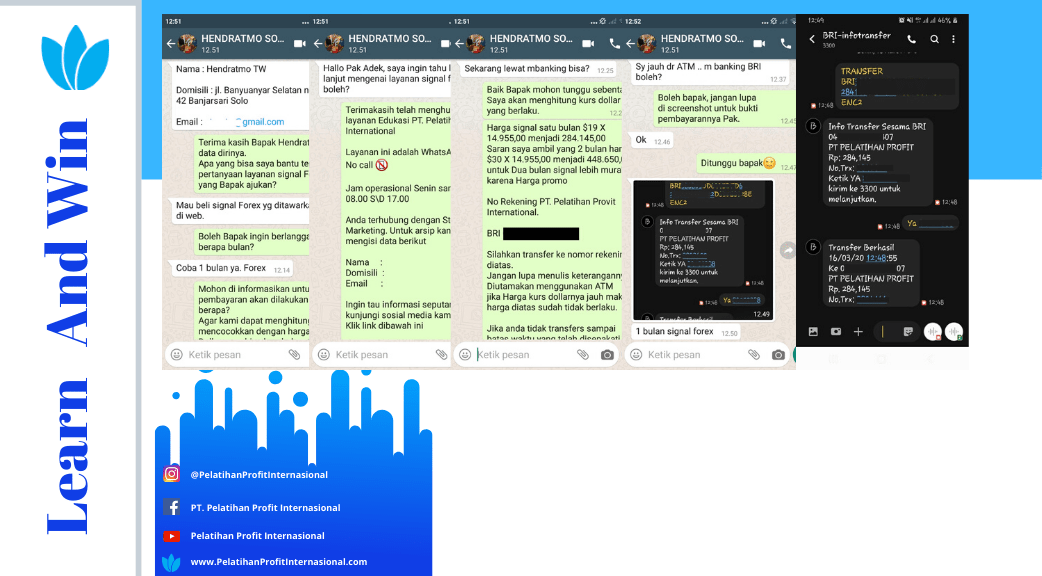Screen dimensions: 1042x576
Task: Call the BRI-infotransfer sender via phone icon
Action: [912, 39]
